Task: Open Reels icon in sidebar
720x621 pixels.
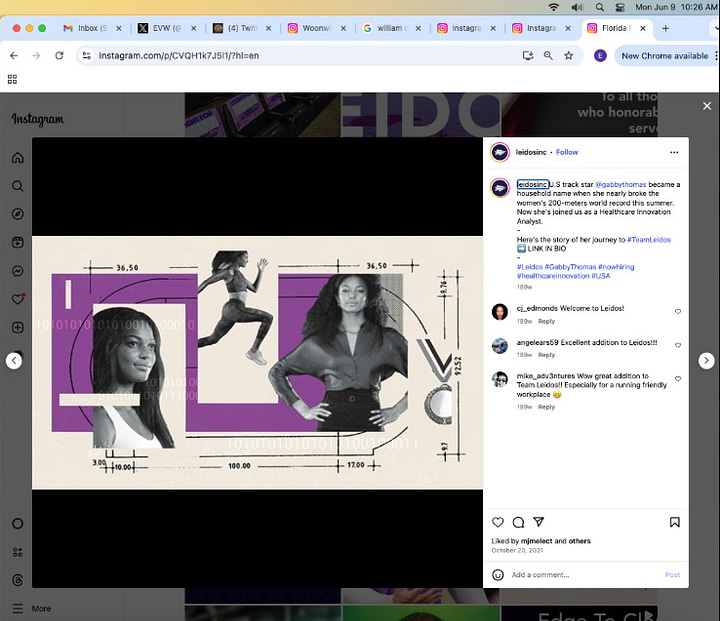Action: [17, 243]
